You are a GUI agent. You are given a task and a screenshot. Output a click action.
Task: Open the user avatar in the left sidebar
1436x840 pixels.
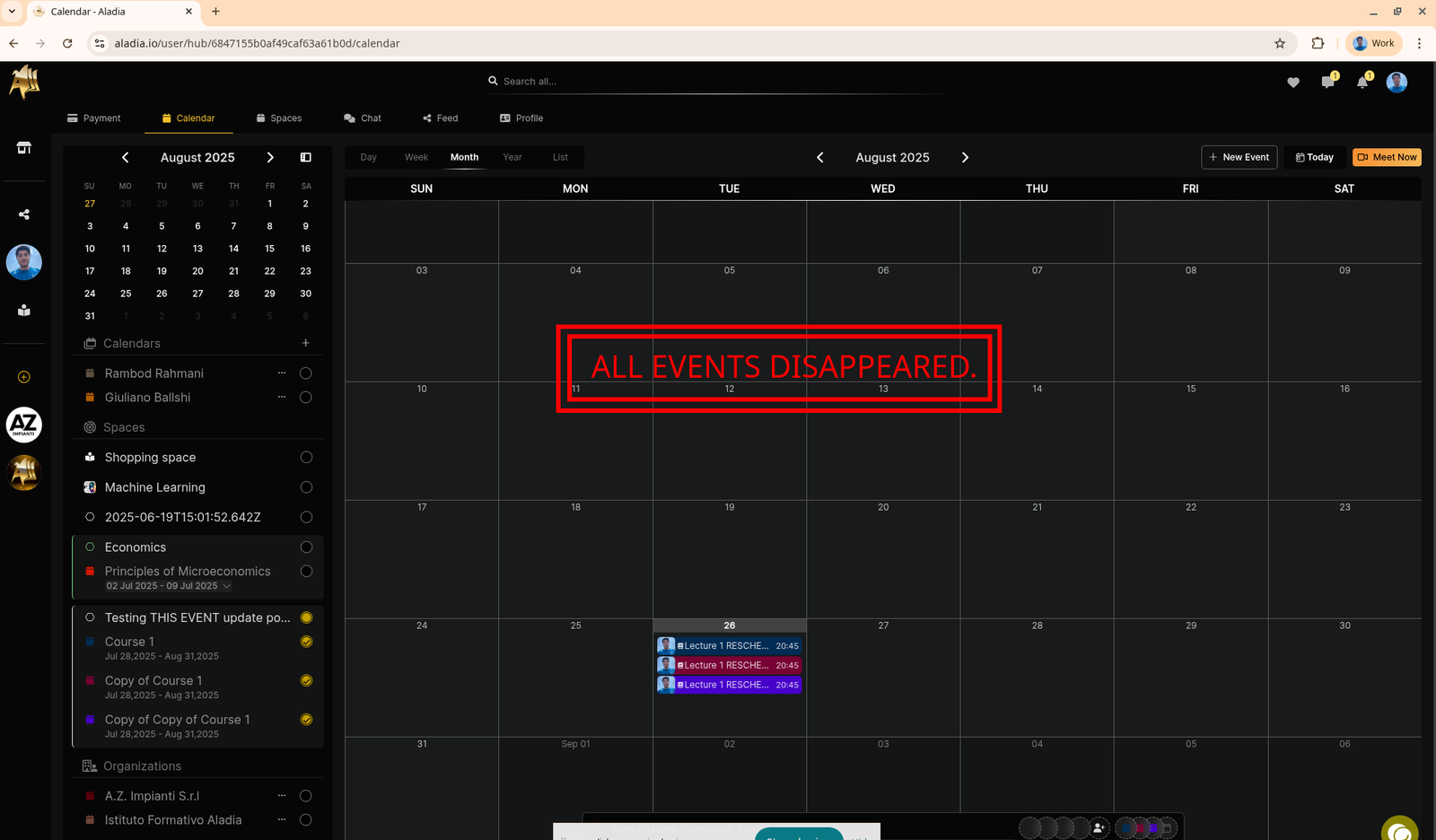(x=24, y=262)
